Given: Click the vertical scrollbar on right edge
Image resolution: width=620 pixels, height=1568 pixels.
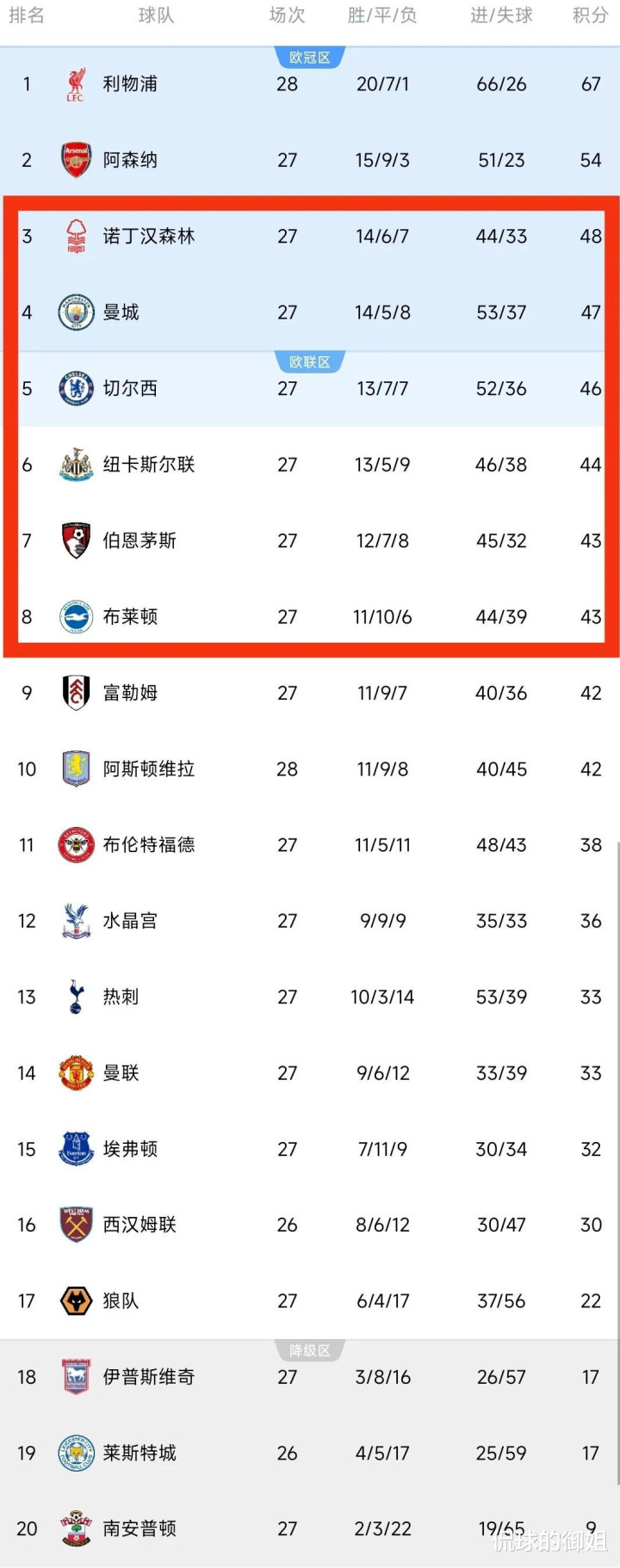Looking at the screenshot, I should point(617,1162).
